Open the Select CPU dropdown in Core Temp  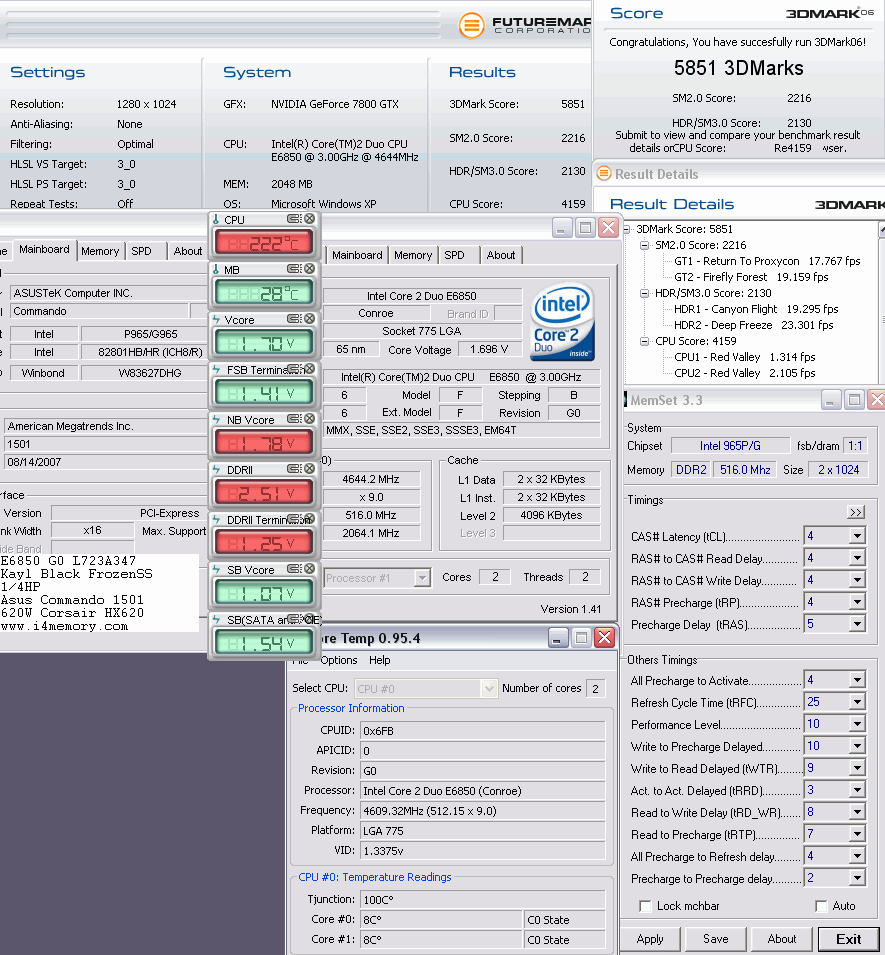pyautogui.click(x=488, y=688)
